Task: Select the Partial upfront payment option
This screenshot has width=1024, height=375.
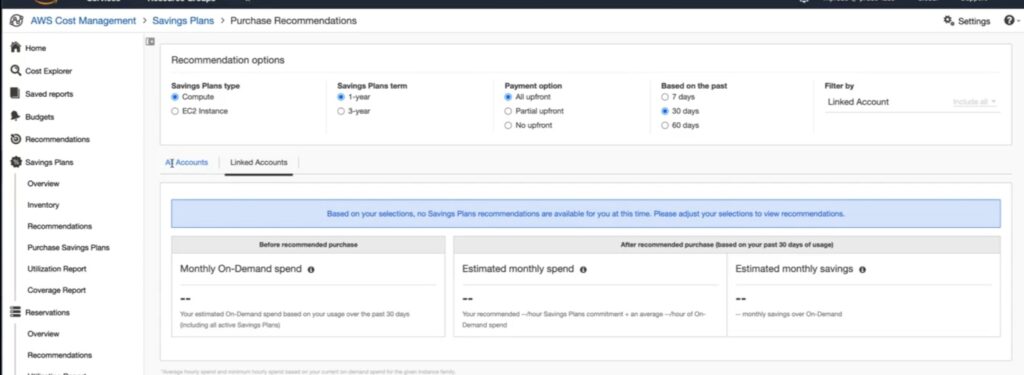Action: pos(508,111)
